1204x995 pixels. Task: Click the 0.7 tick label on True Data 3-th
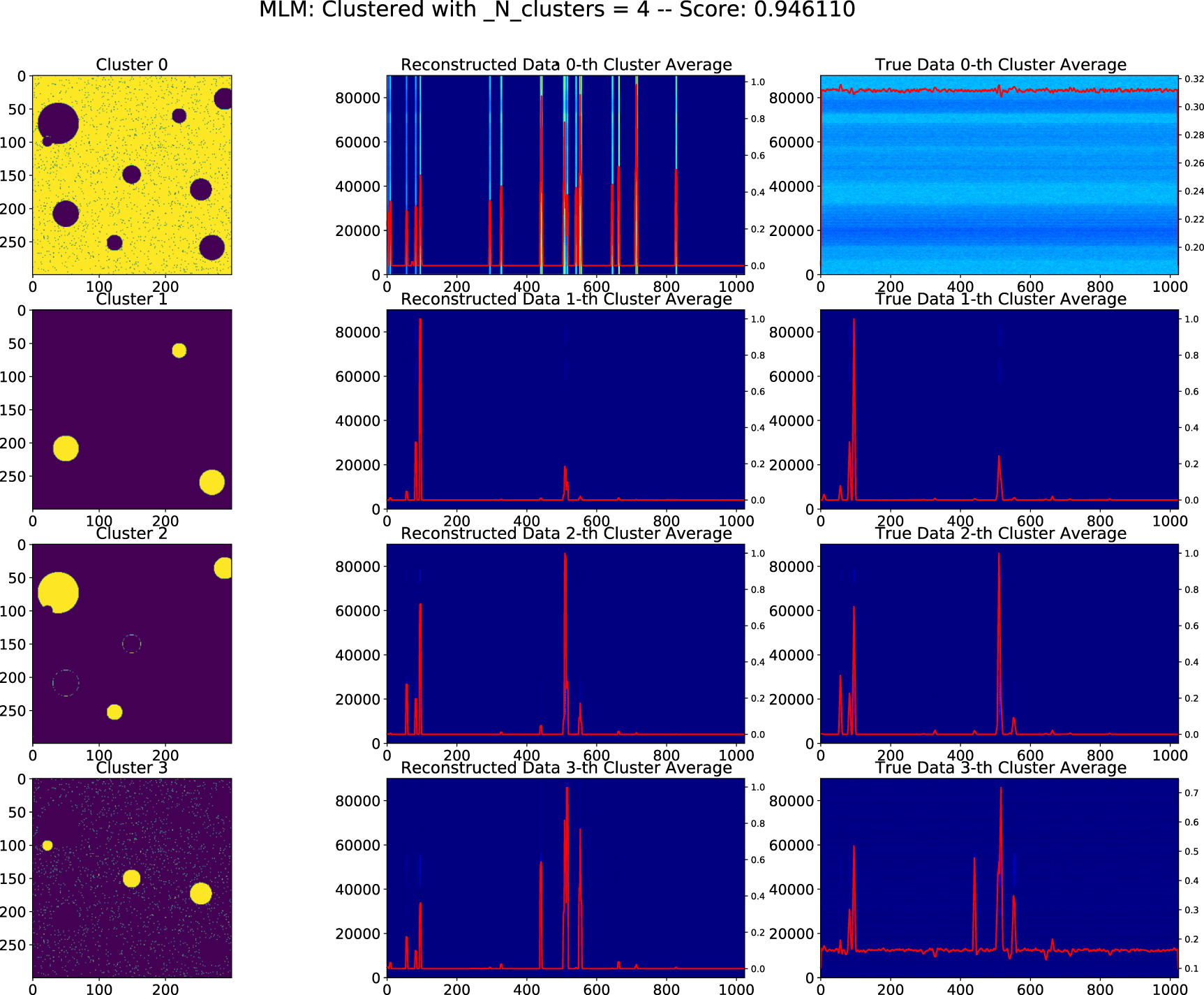[1191, 793]
